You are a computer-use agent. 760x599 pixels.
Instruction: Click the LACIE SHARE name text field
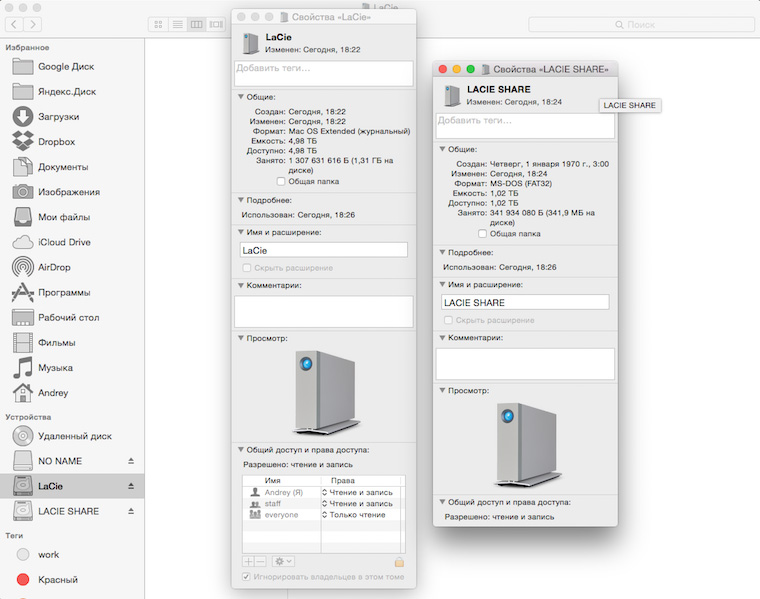point(525,302)
